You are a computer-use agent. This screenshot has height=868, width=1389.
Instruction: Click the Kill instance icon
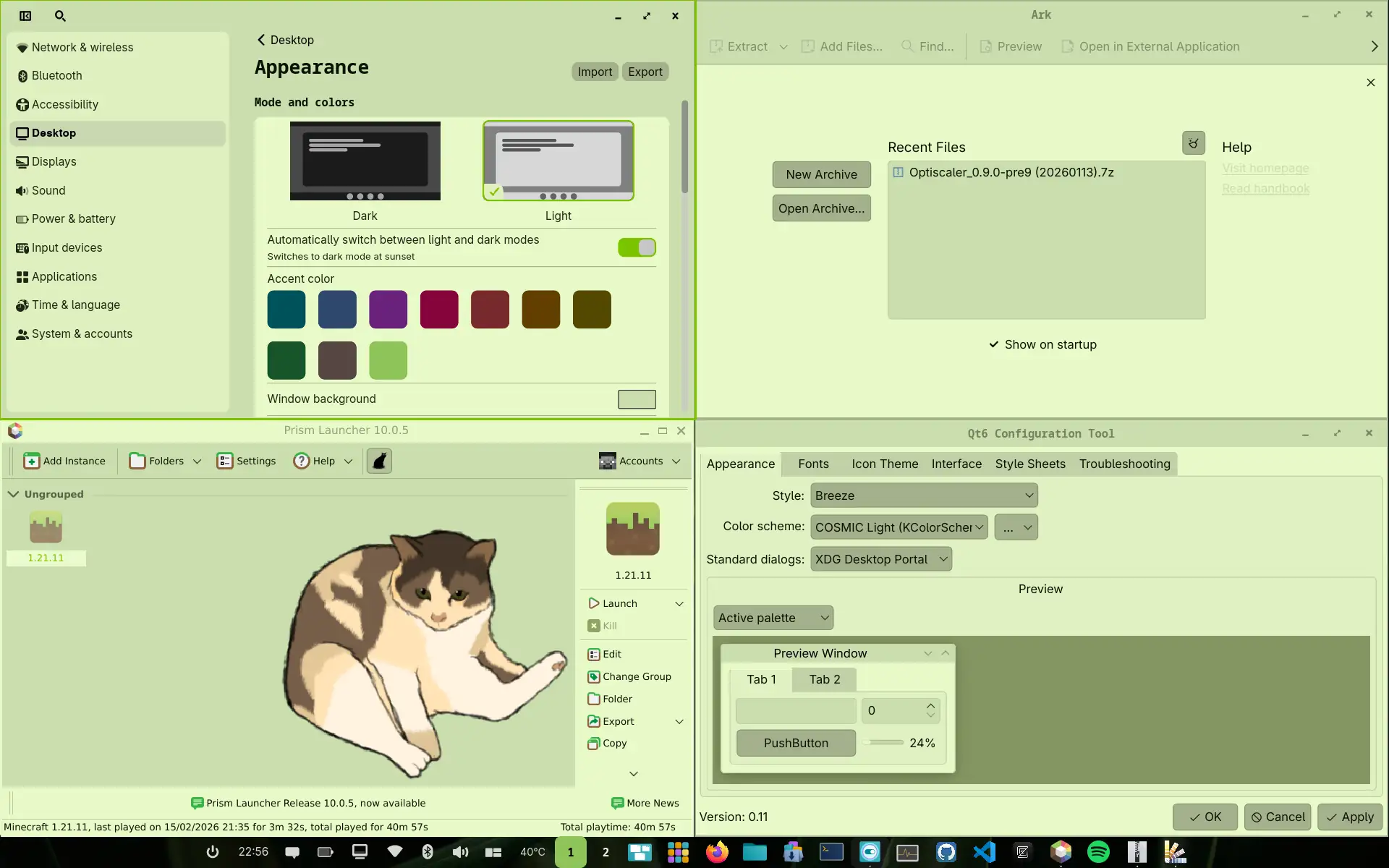[x=594, y=626]
